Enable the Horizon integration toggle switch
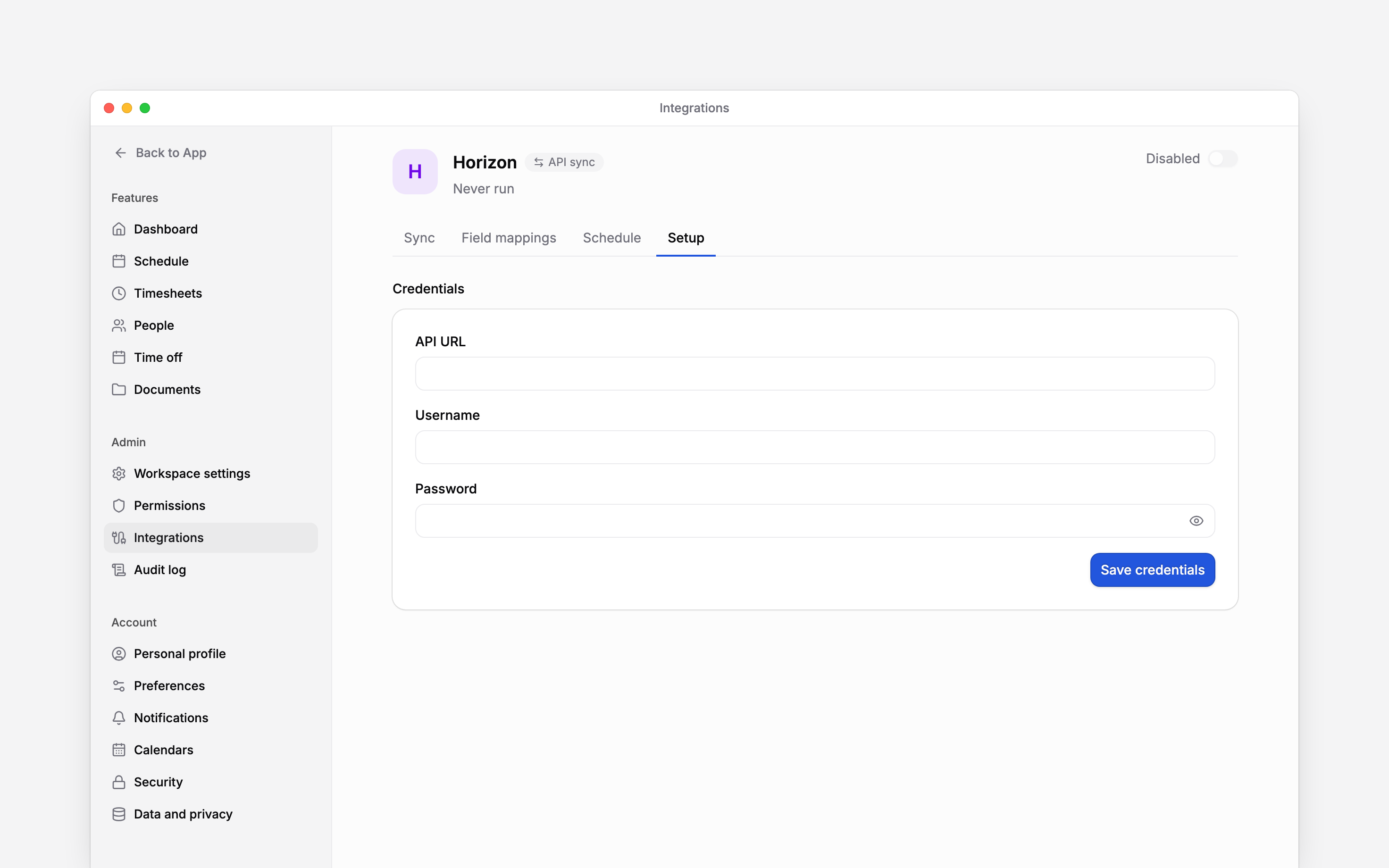This screenshot has width=1389, height=868. coord(1222,159)
